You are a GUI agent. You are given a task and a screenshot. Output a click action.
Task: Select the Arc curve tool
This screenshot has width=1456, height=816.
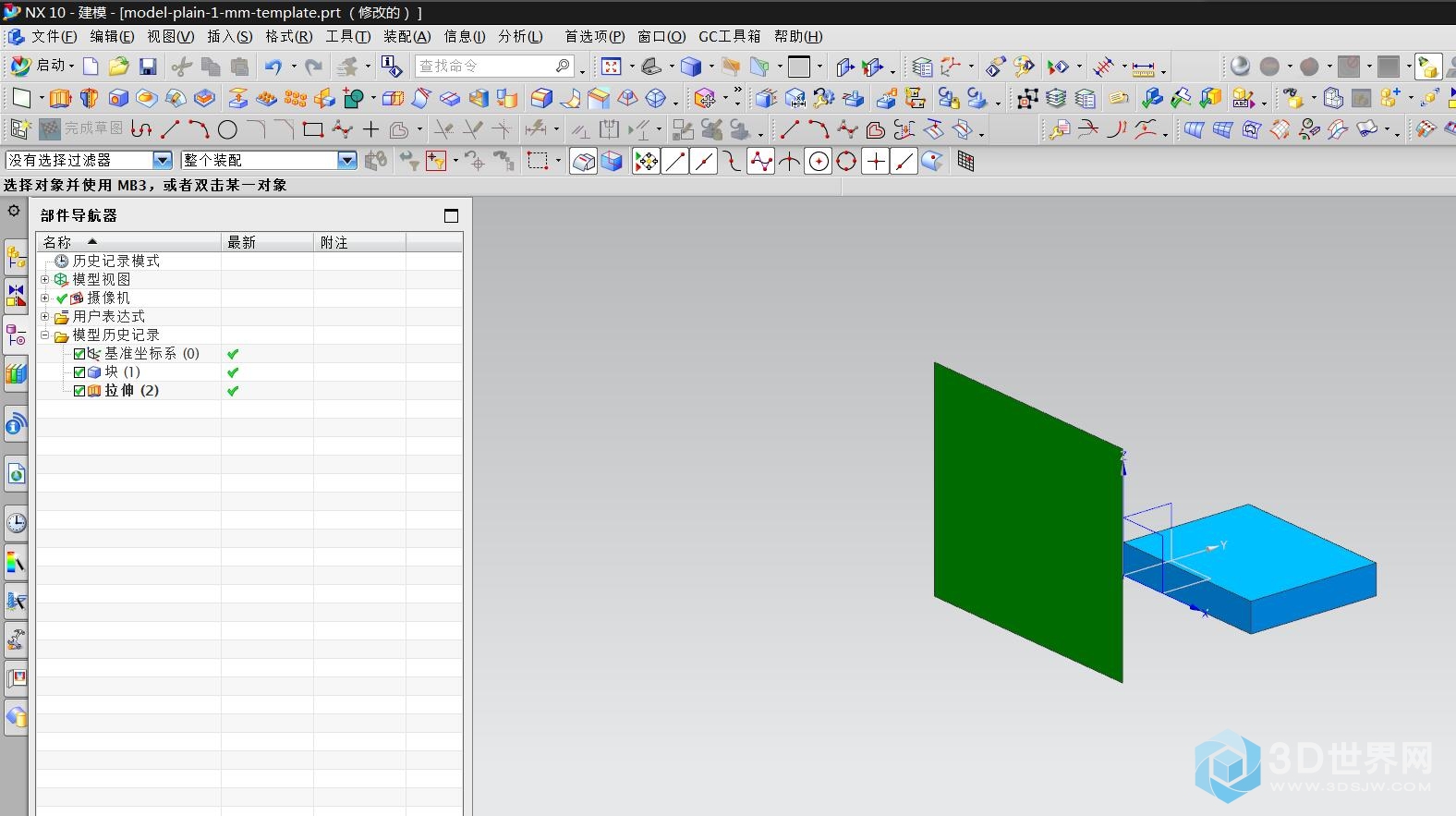tap(199, 129)
